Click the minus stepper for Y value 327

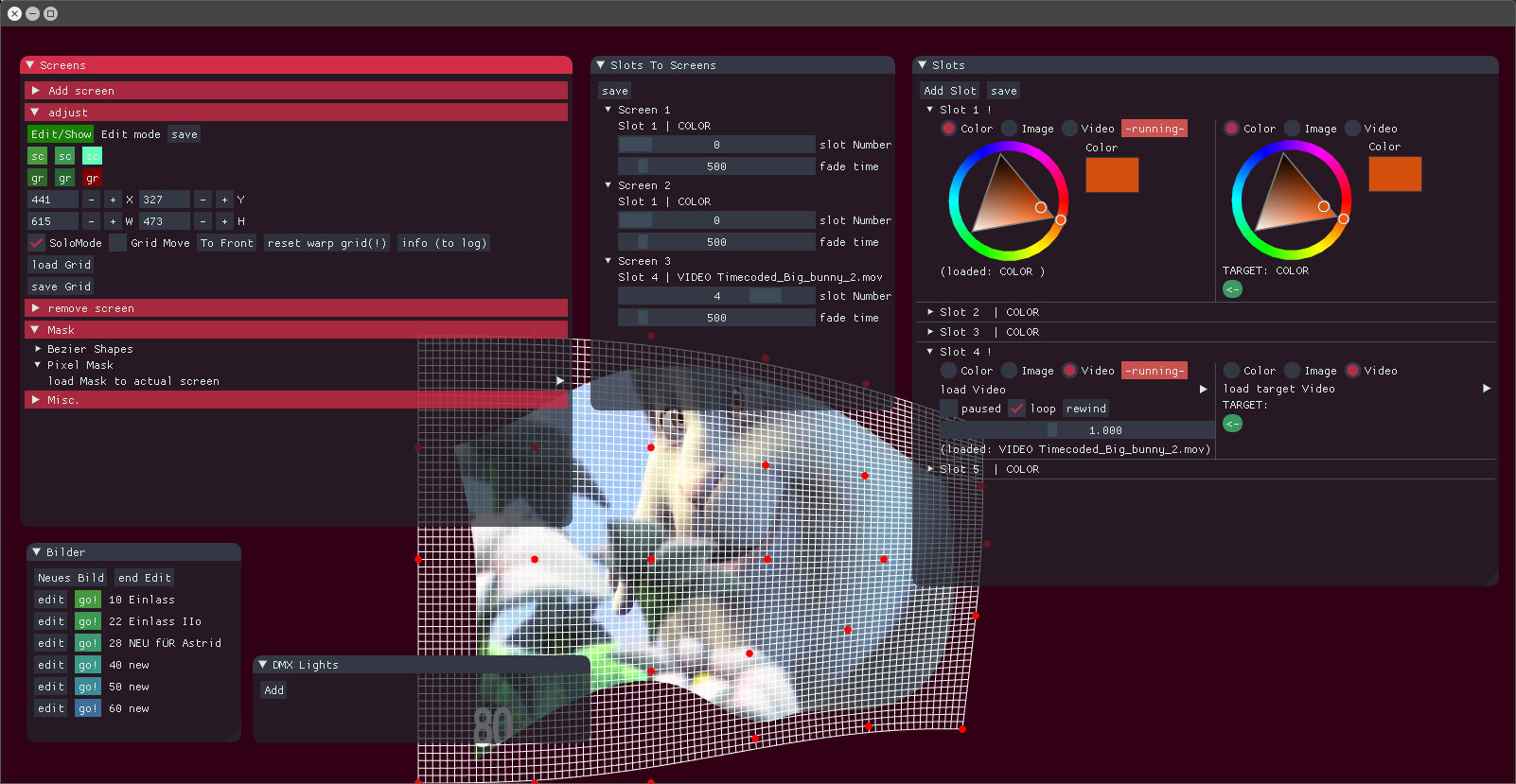point(203,200)
